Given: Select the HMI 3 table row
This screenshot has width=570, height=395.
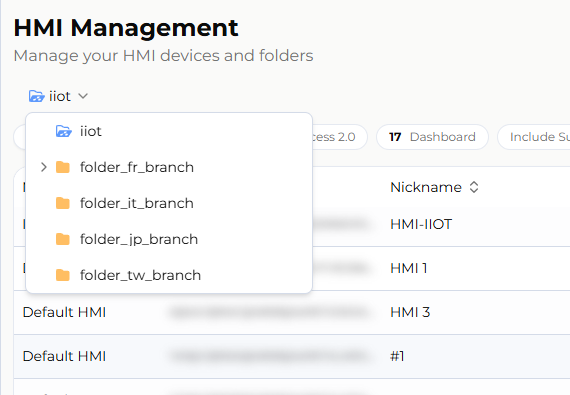Looking at the screenshot, I should (292, 313).
